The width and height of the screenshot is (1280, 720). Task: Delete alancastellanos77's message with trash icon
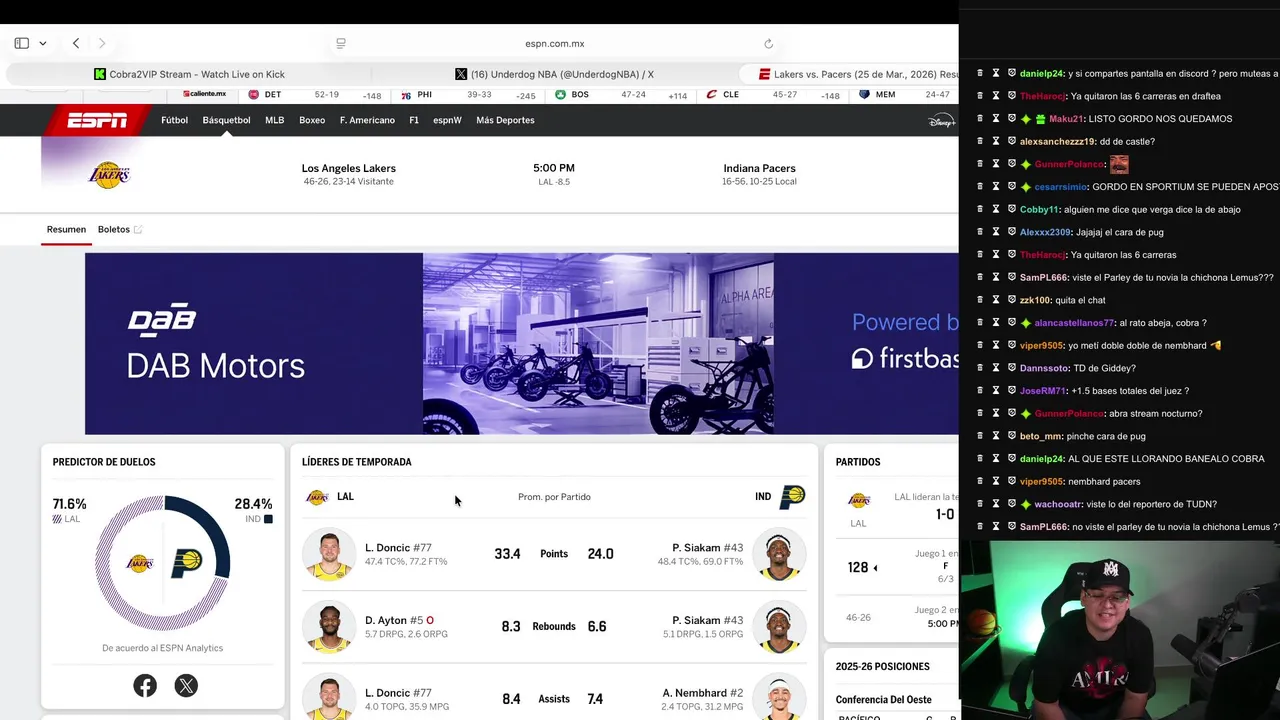pyautogui.click(x=980, y=322)
